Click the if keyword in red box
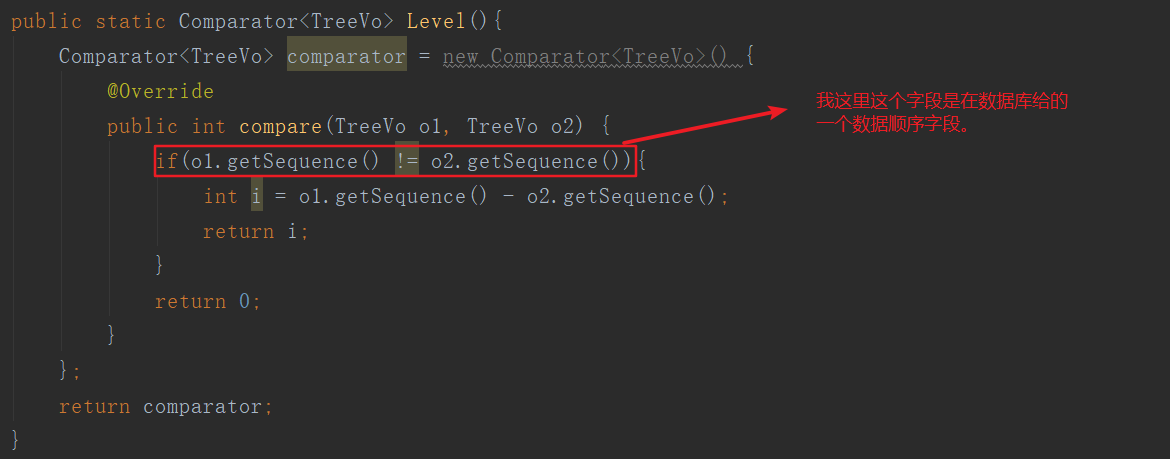The width and height of the screenshot is (1170, 459). [166, 161]
